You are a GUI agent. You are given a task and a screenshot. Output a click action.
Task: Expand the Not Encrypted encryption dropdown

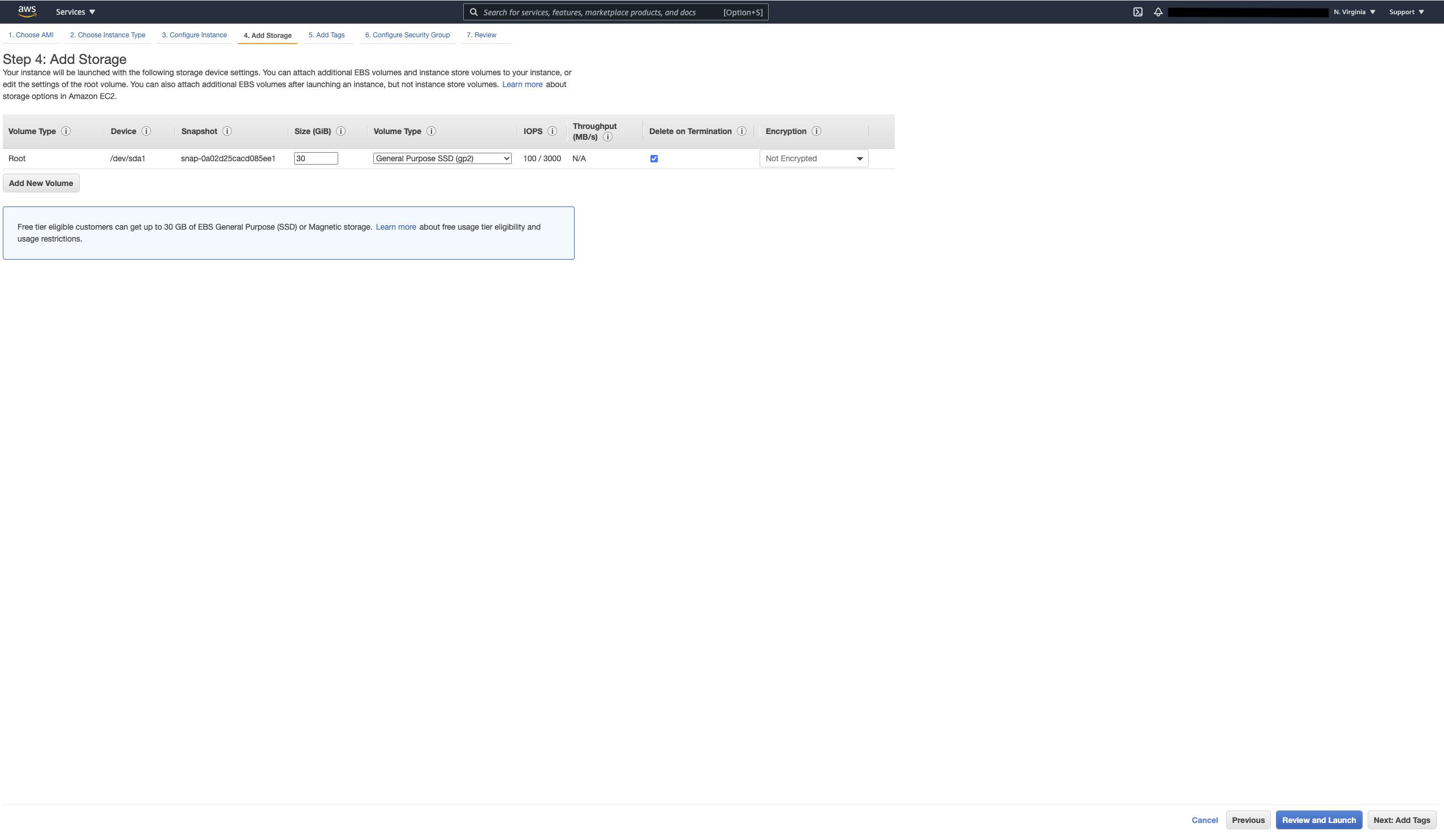(x=813, y=159)
